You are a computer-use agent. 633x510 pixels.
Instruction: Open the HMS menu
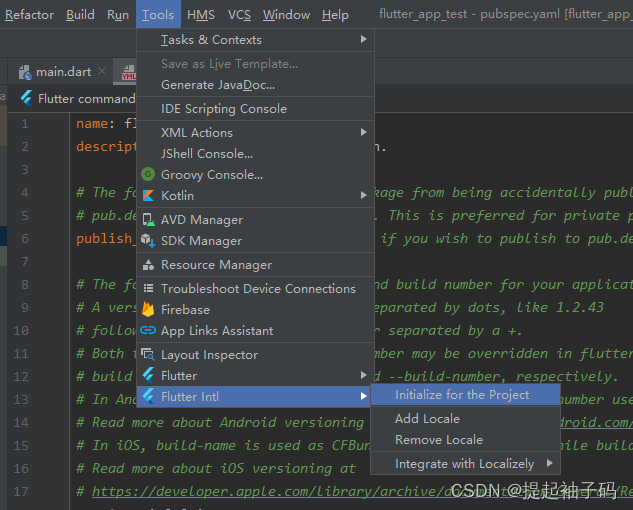tap(201, 15)
